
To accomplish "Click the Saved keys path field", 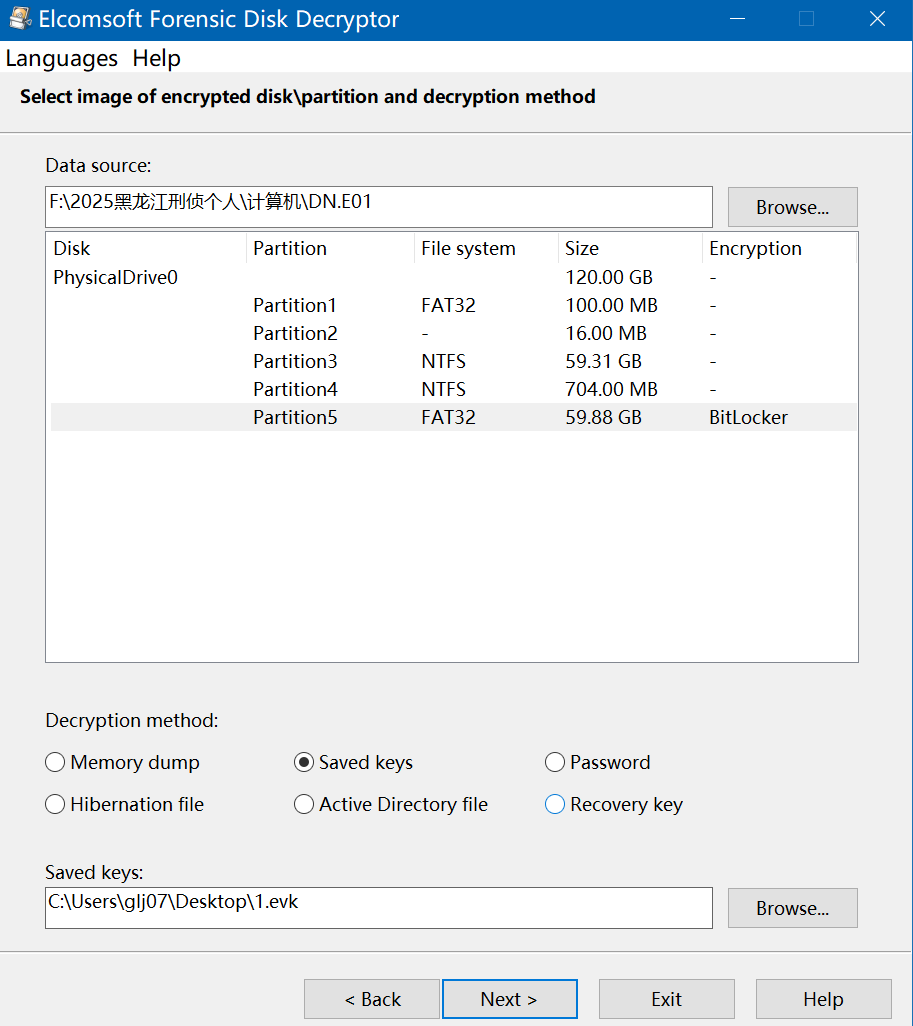I will (x=378, y=907).
